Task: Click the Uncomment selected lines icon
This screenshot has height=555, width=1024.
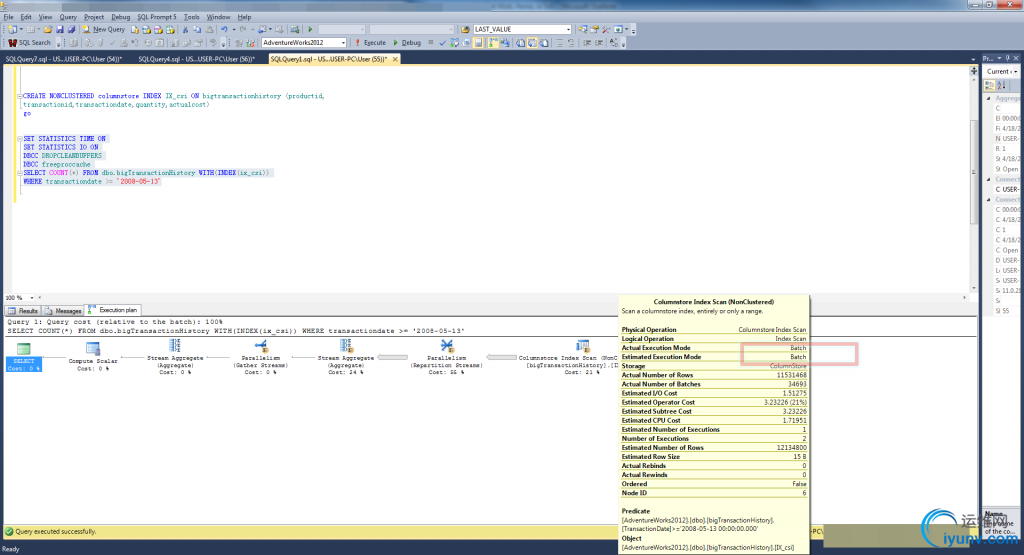Action: click(571, 42)
